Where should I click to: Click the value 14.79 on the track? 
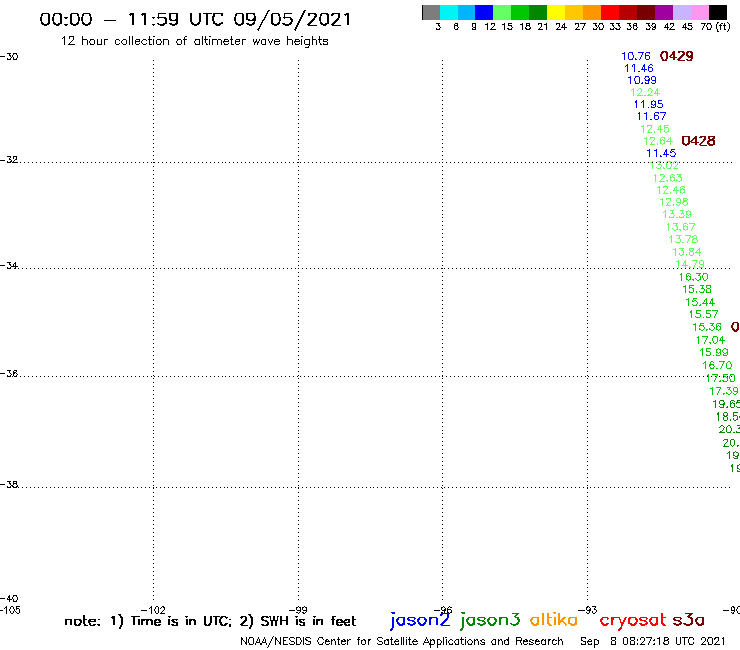690,264
